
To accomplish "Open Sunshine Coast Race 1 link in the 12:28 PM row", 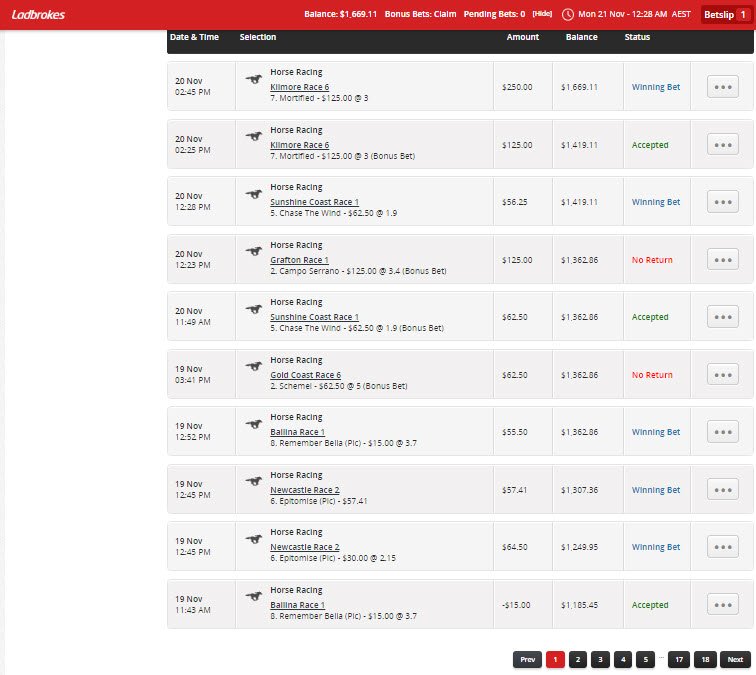I will (x=314, y=202).
